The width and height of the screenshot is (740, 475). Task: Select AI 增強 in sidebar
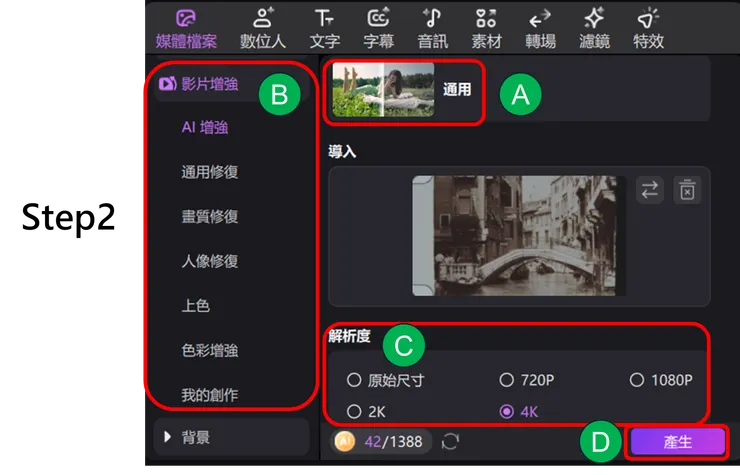pos(205,127)
